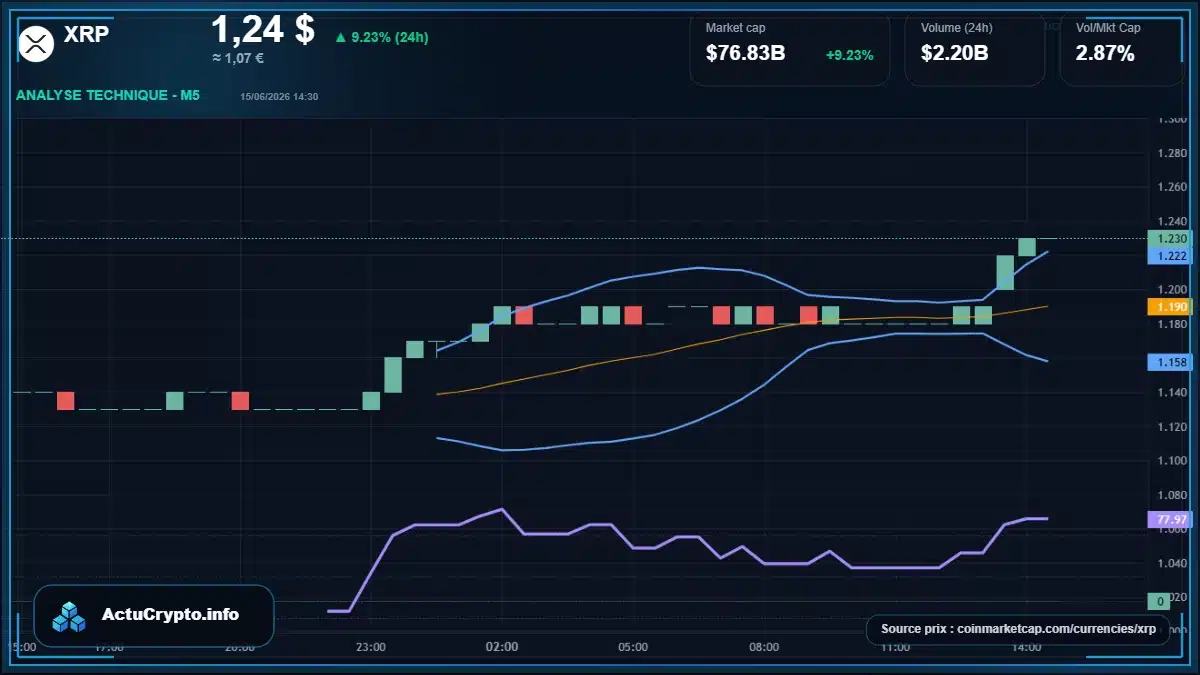Click the 23:00 time axis label
This screenshot has height=675, width=1200.
pyautogui.click(x=371, y=647)
